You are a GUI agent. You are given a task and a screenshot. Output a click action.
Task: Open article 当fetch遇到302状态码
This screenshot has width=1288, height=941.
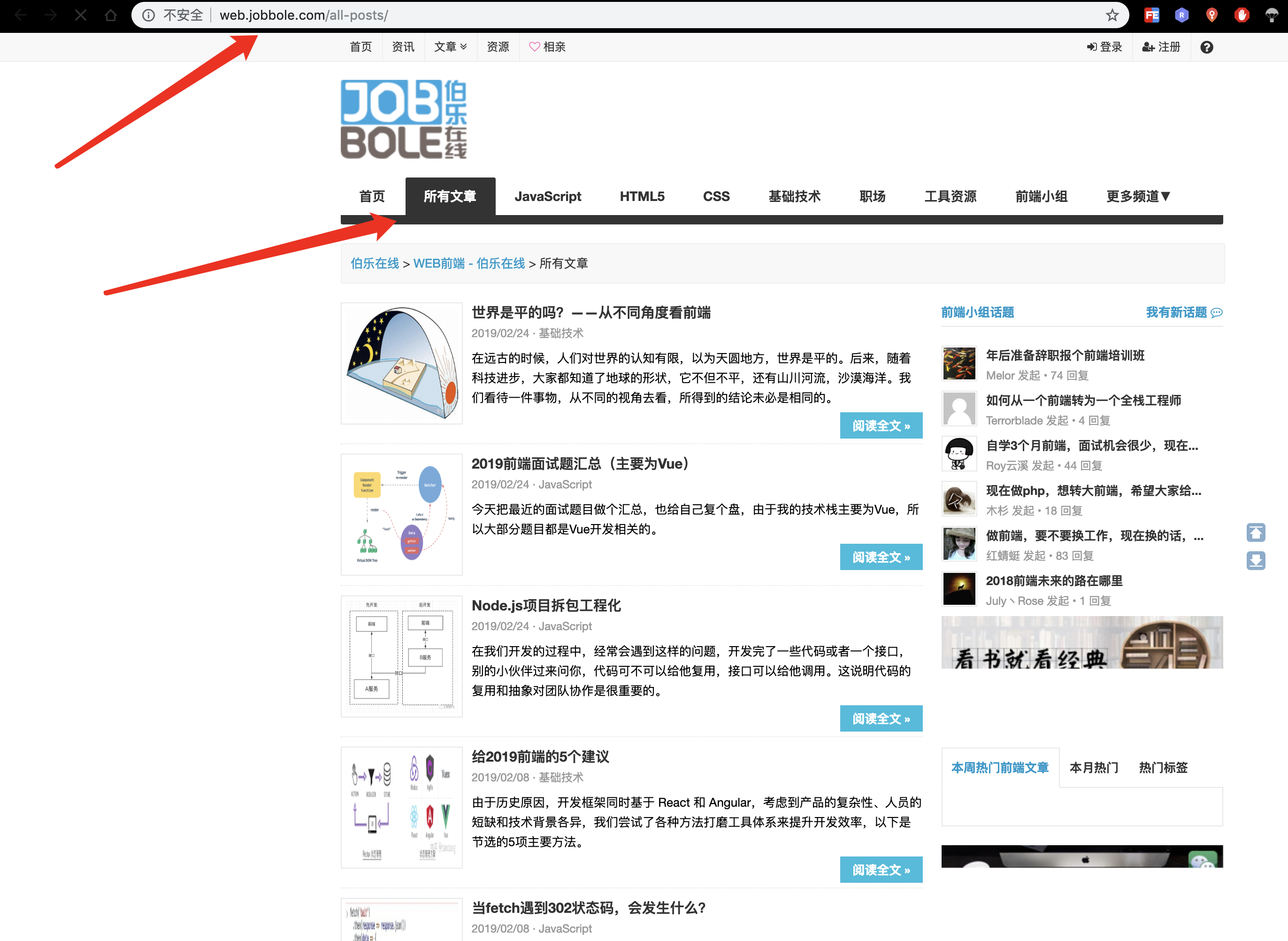coord(589,908)
